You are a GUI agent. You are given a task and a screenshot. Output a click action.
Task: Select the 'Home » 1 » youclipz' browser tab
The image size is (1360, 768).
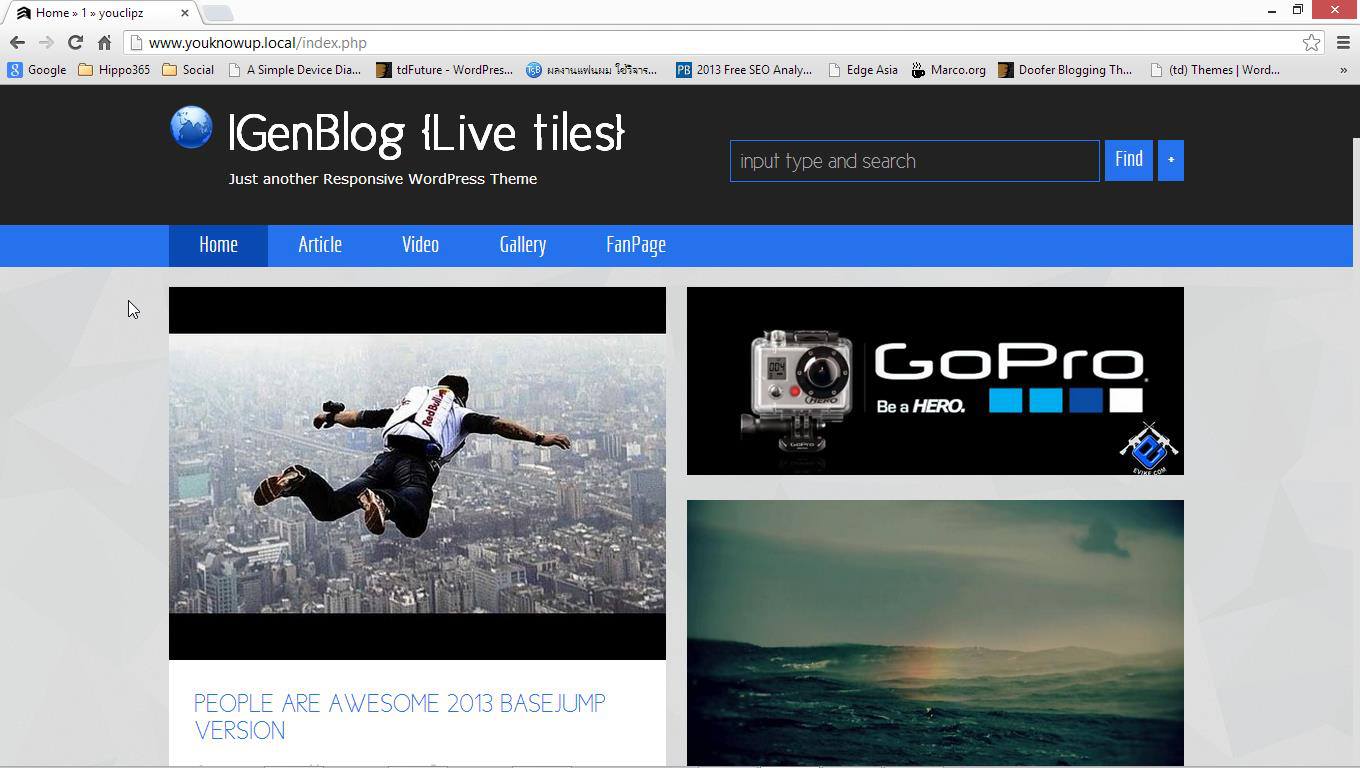(x=100, y=13)
